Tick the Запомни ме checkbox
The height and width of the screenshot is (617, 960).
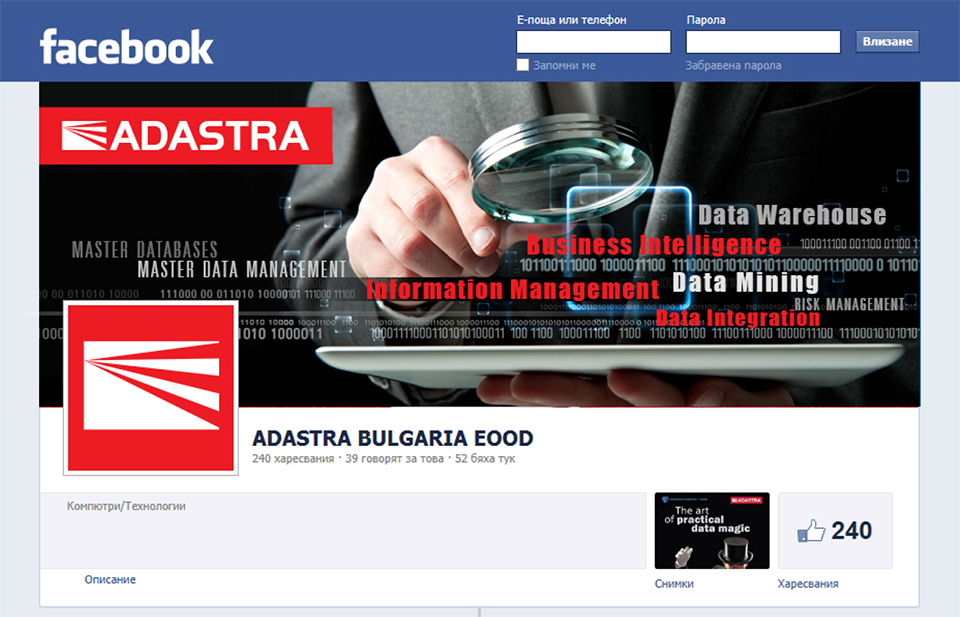(x=522, y=65)
